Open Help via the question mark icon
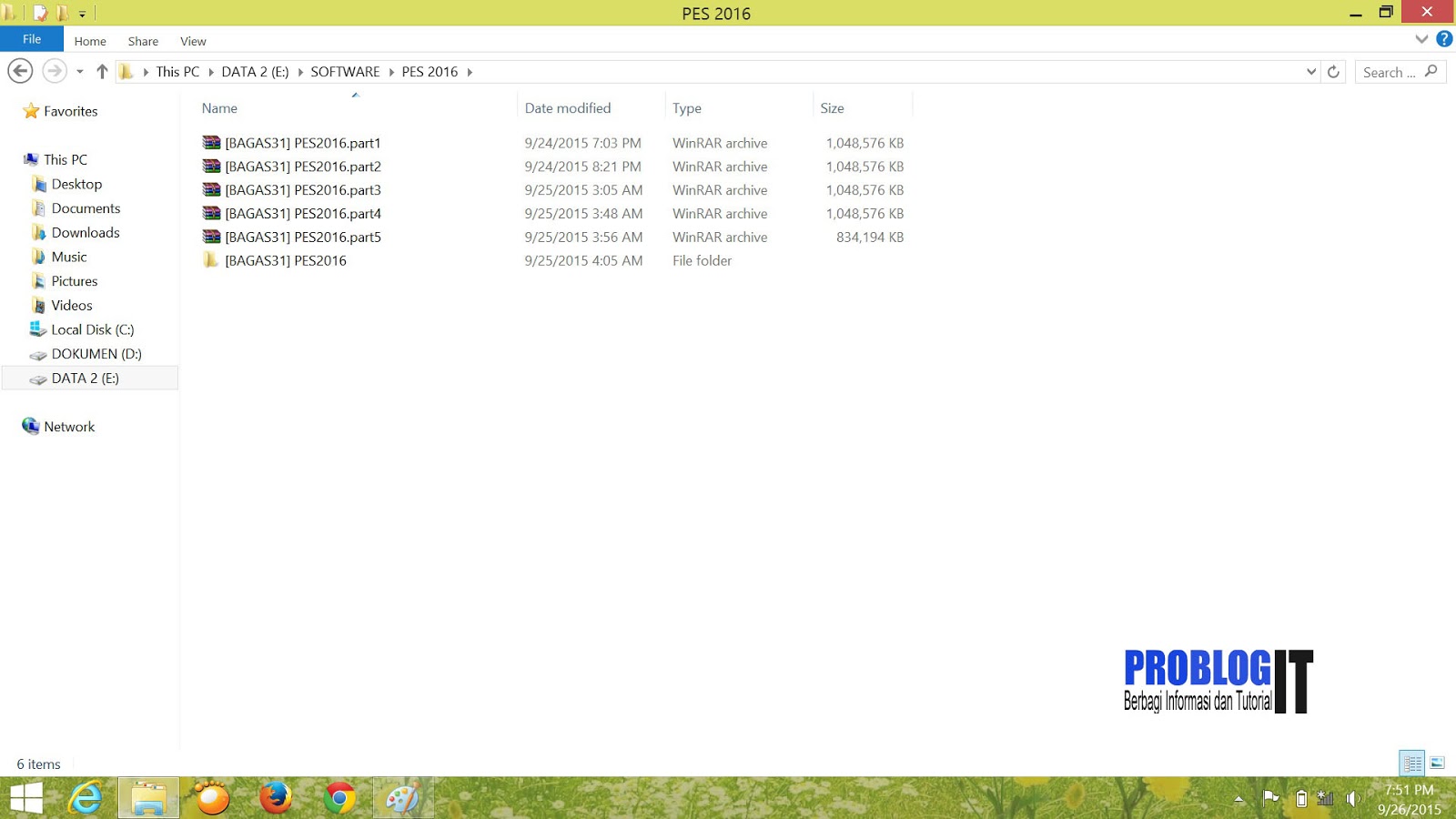This screenshot has height=819, width=1456. tap(1444, 39)
